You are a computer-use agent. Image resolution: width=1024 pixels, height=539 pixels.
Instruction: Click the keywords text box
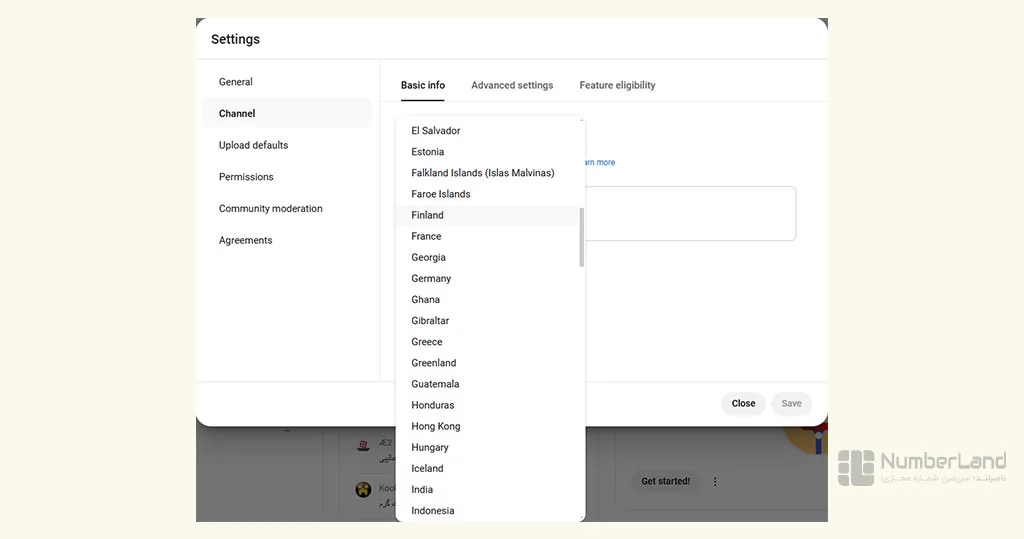690,214
